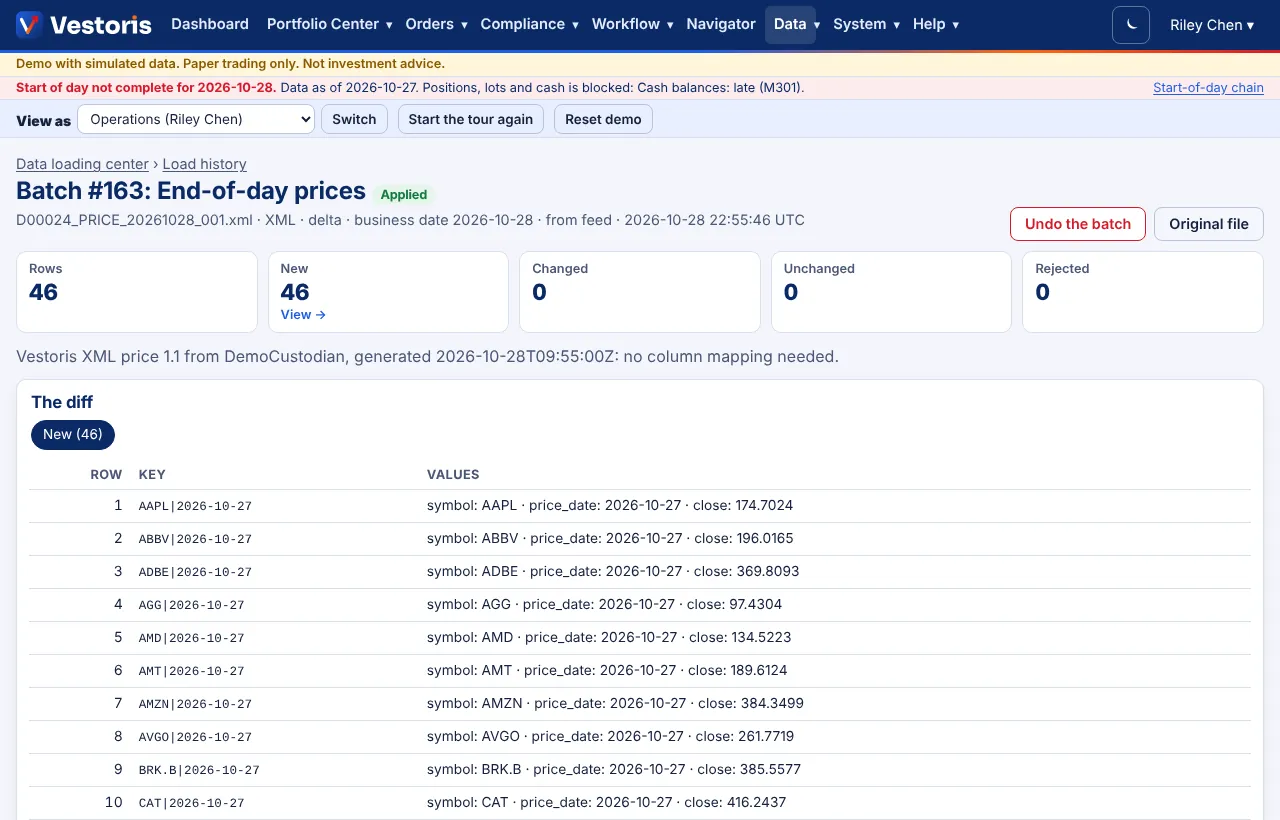The image size is (1280, 820).
Task: Follow the Start-of-day chain link
Action: pos(1208,88)
